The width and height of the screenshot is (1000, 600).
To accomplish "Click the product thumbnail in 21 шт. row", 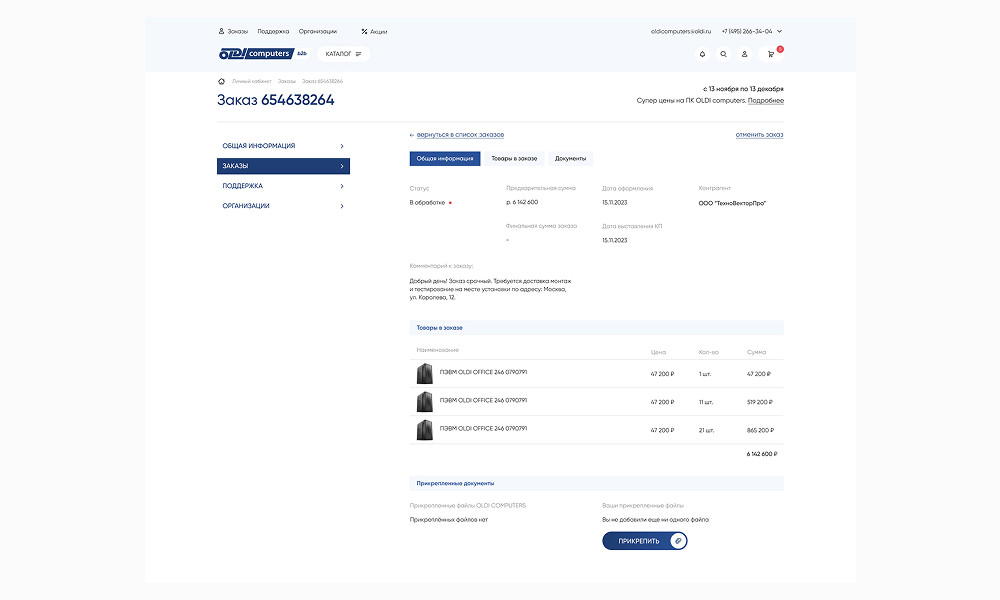I will click(x=425, y=430).
